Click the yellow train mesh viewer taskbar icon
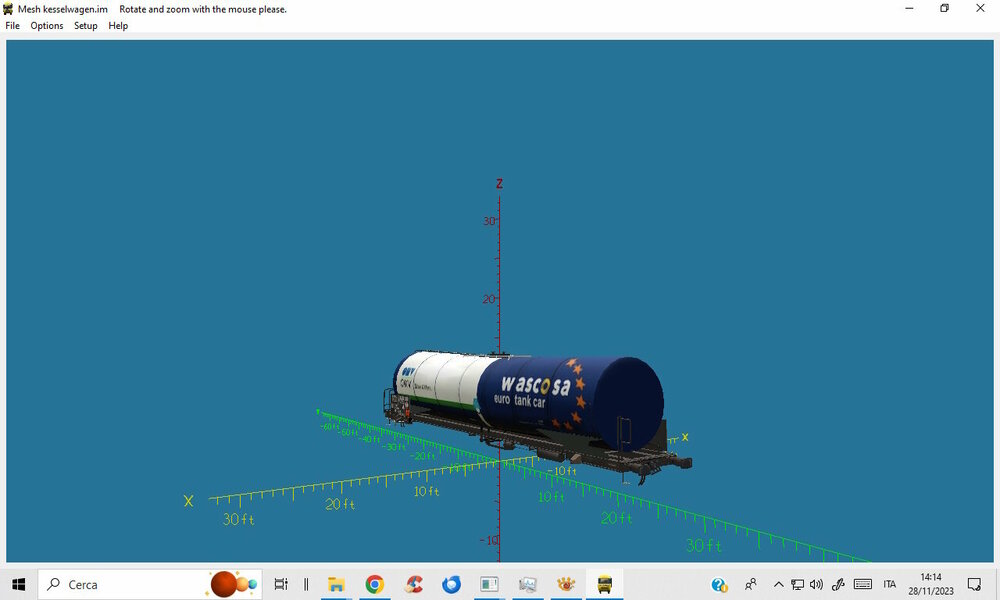Screen dimensions: 1000x600 pyautogui.click(x=605, y=584)
